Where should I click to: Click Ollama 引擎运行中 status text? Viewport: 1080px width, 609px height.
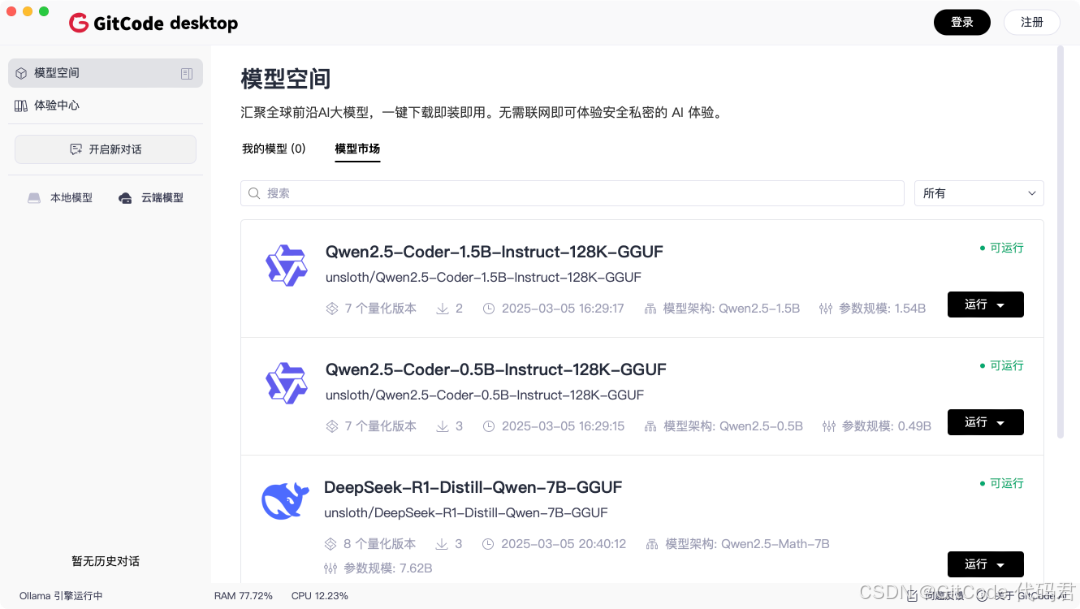61,596
